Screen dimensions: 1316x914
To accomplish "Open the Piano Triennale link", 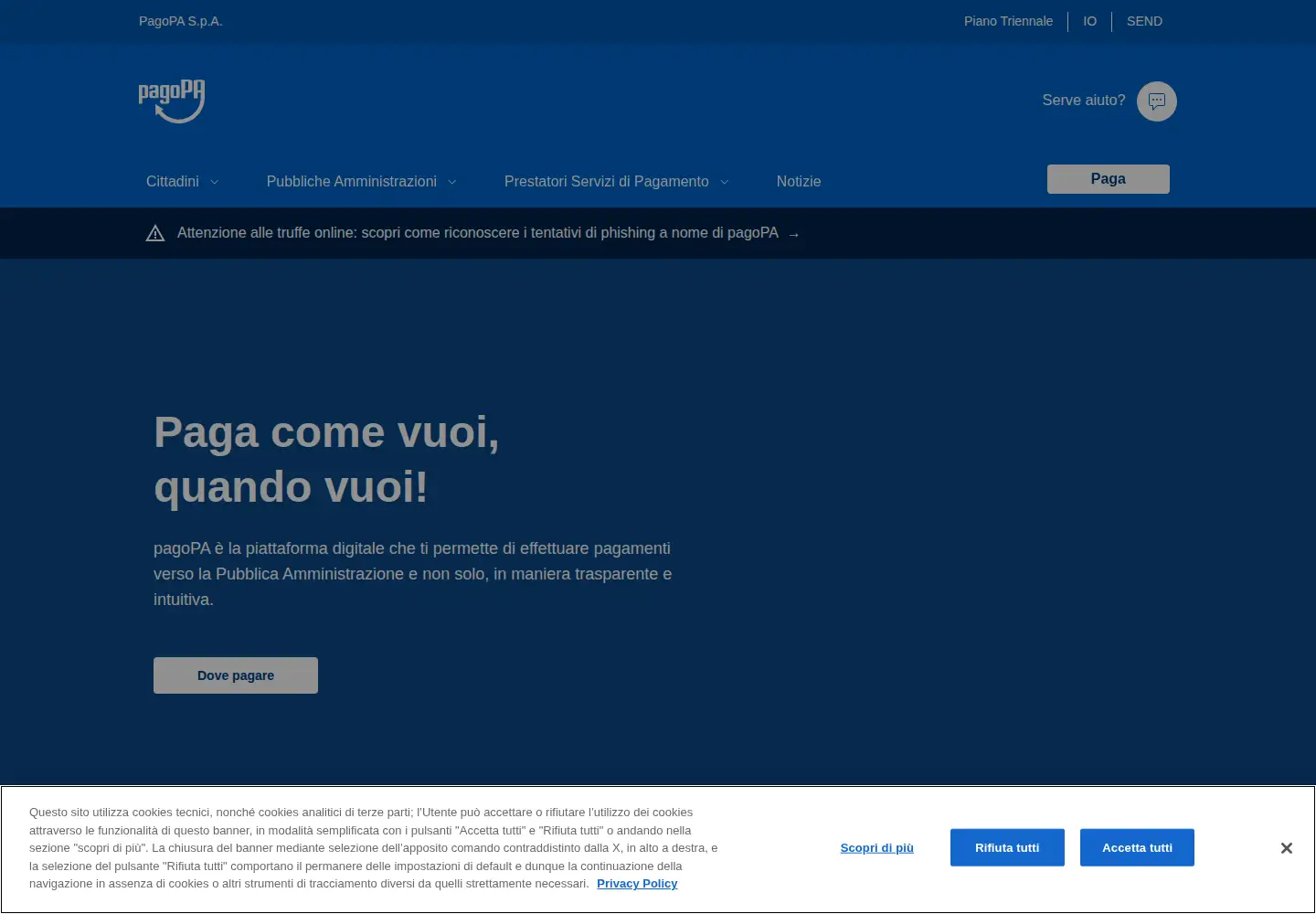I will click(1008, 21).
